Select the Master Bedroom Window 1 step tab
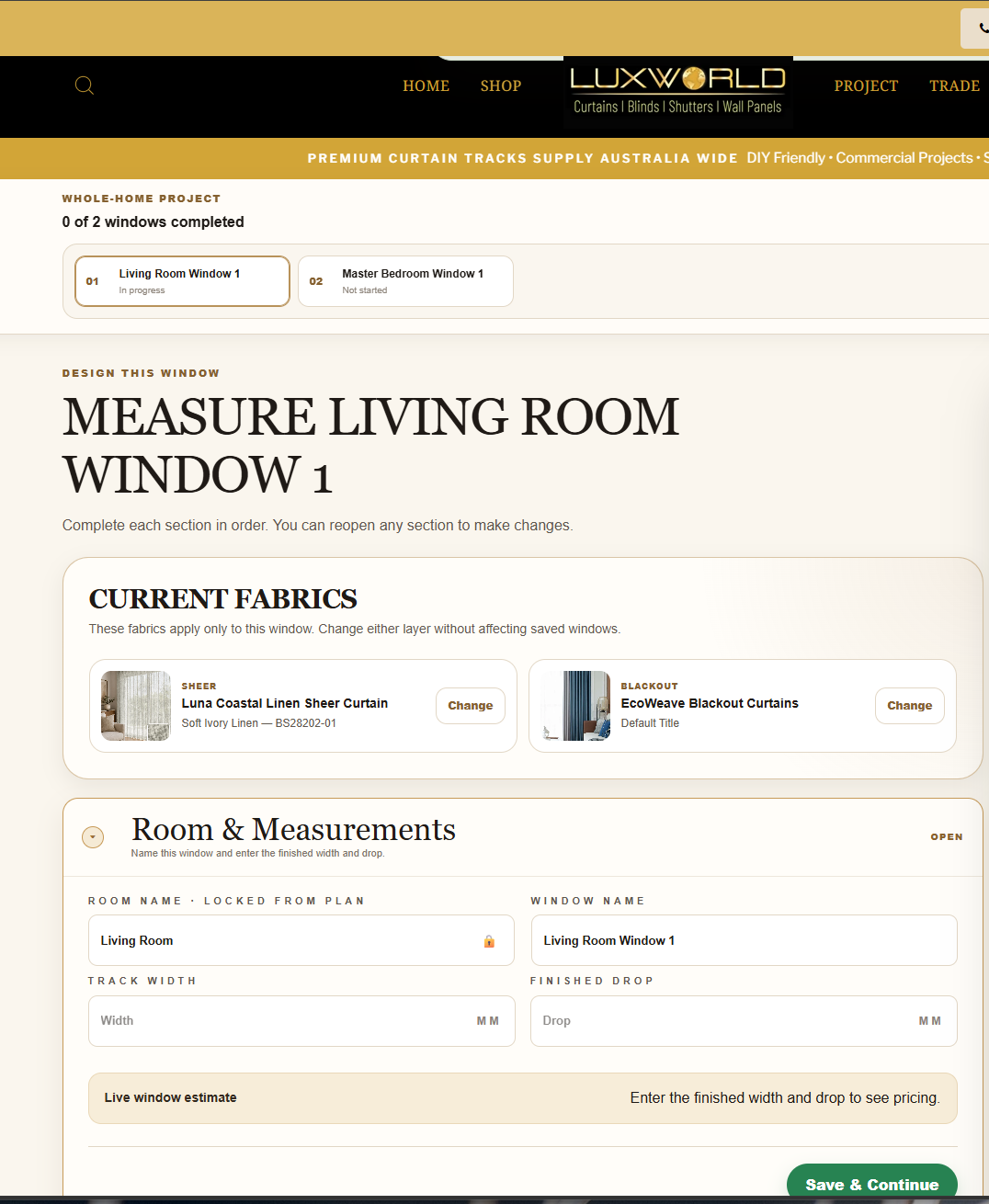Screen dimensions: 989x1204 tap(405, 281)
